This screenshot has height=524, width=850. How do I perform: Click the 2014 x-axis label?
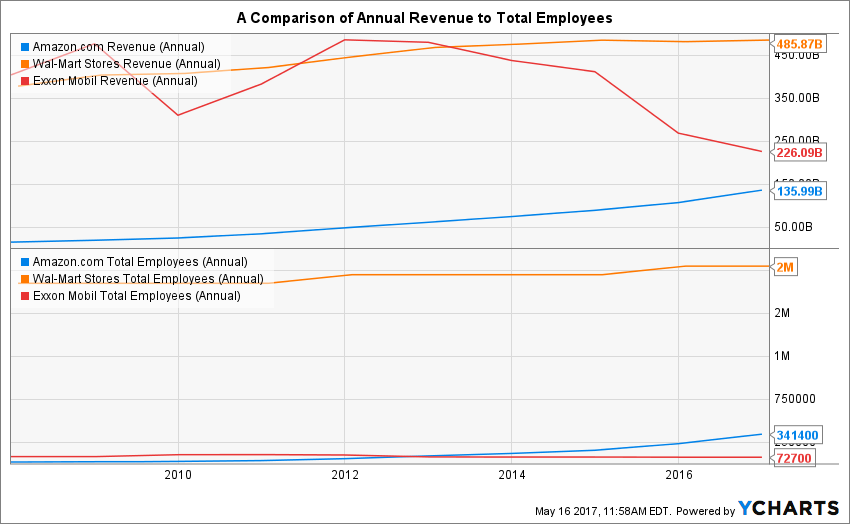point(512,475)
